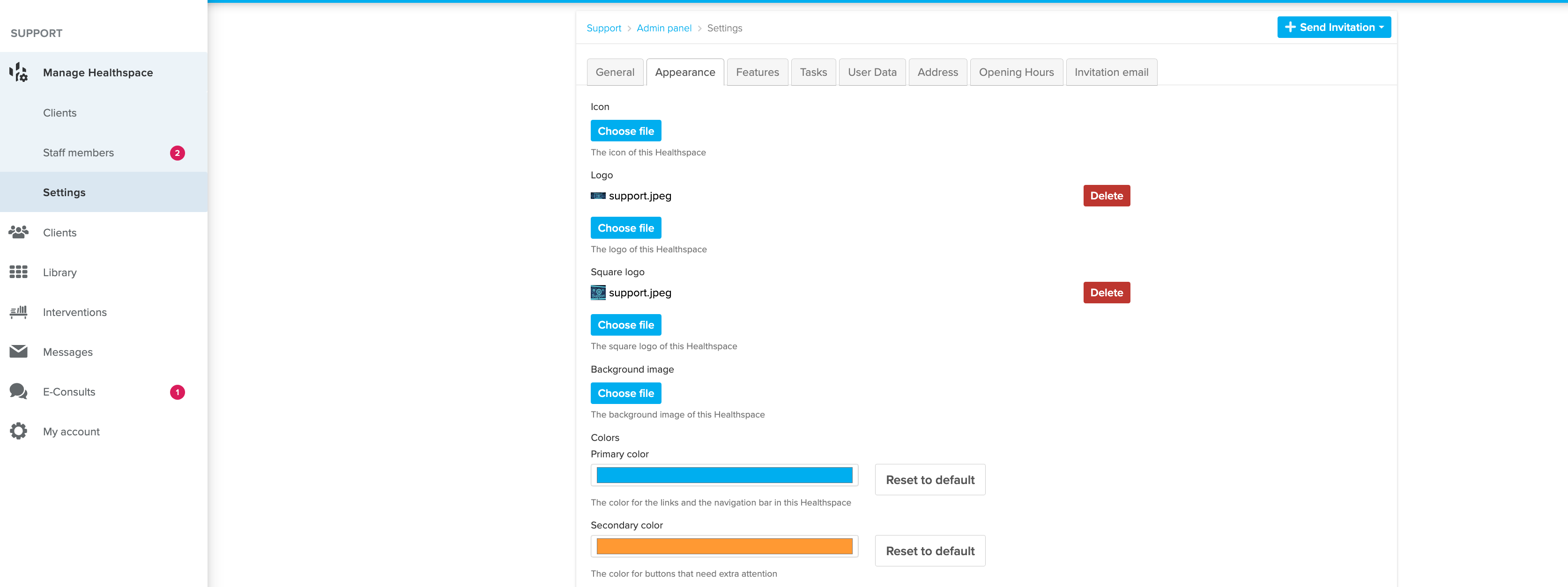Switch to the General tab
The height and width of the screenshot is (587, 1568).
click(615, 73)
